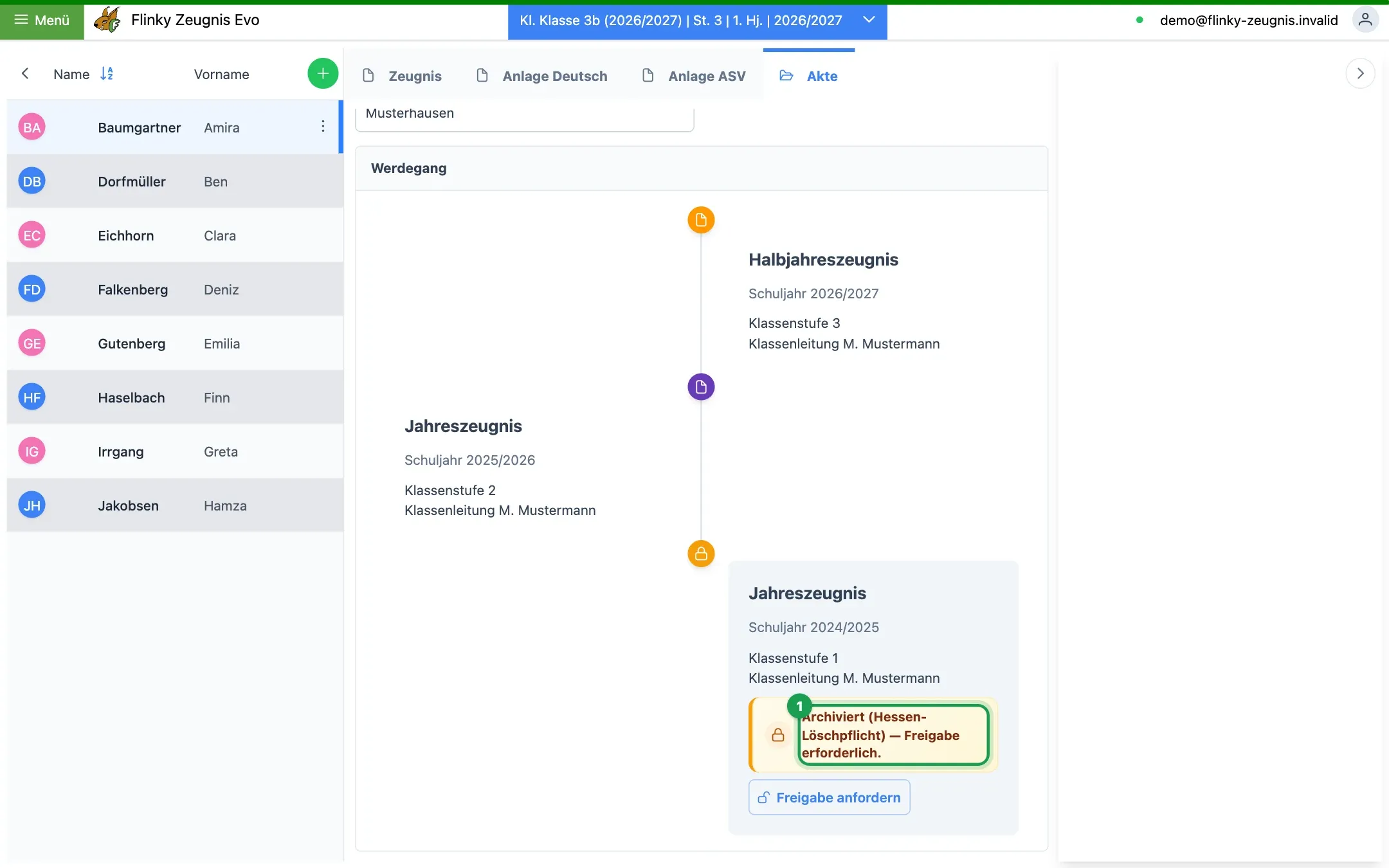Viewport: 1389px width, 868px height.
Task: Add a new student with green plus
Action: tap(323, 73)
